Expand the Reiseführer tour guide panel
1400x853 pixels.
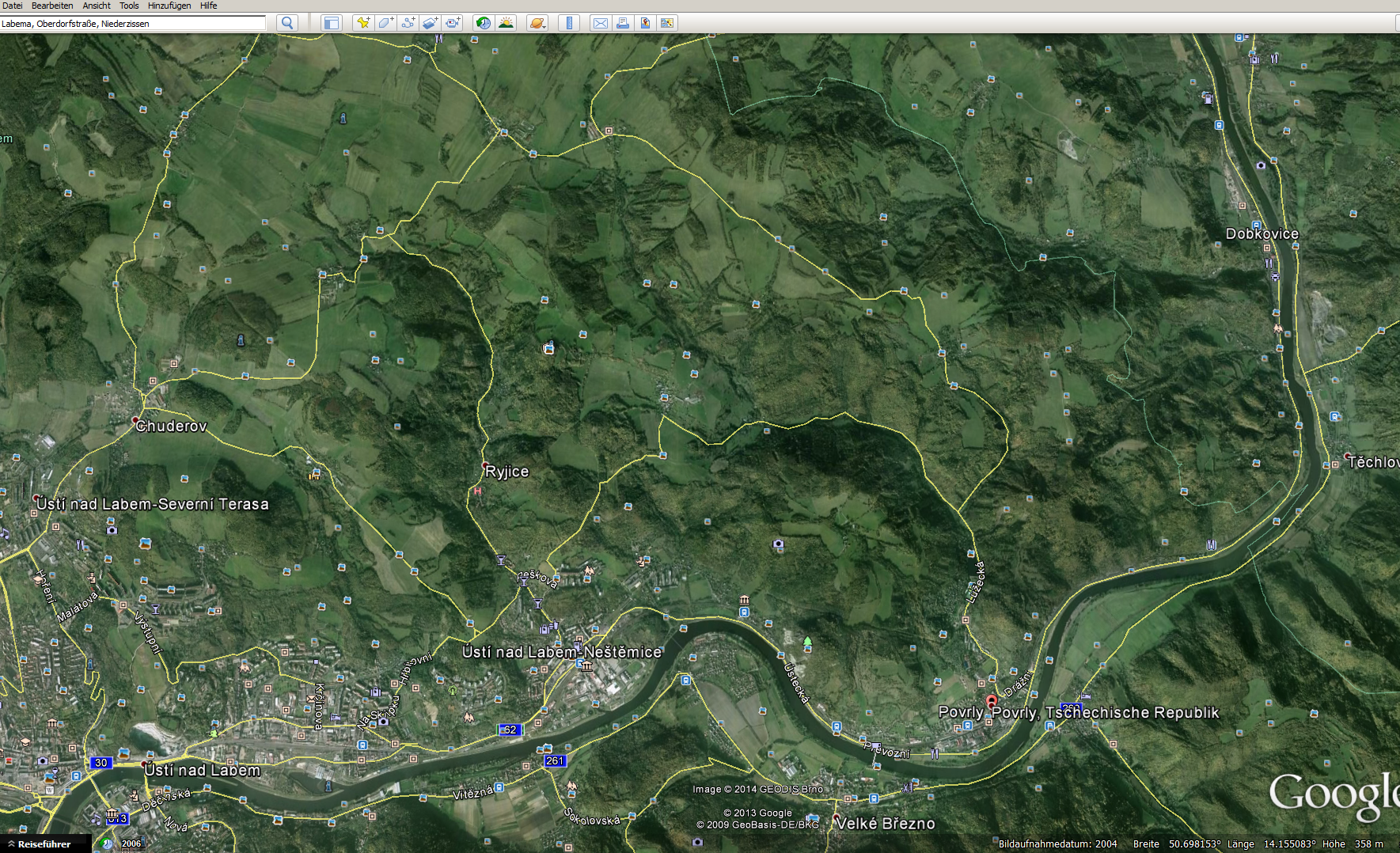coord(40,844)
